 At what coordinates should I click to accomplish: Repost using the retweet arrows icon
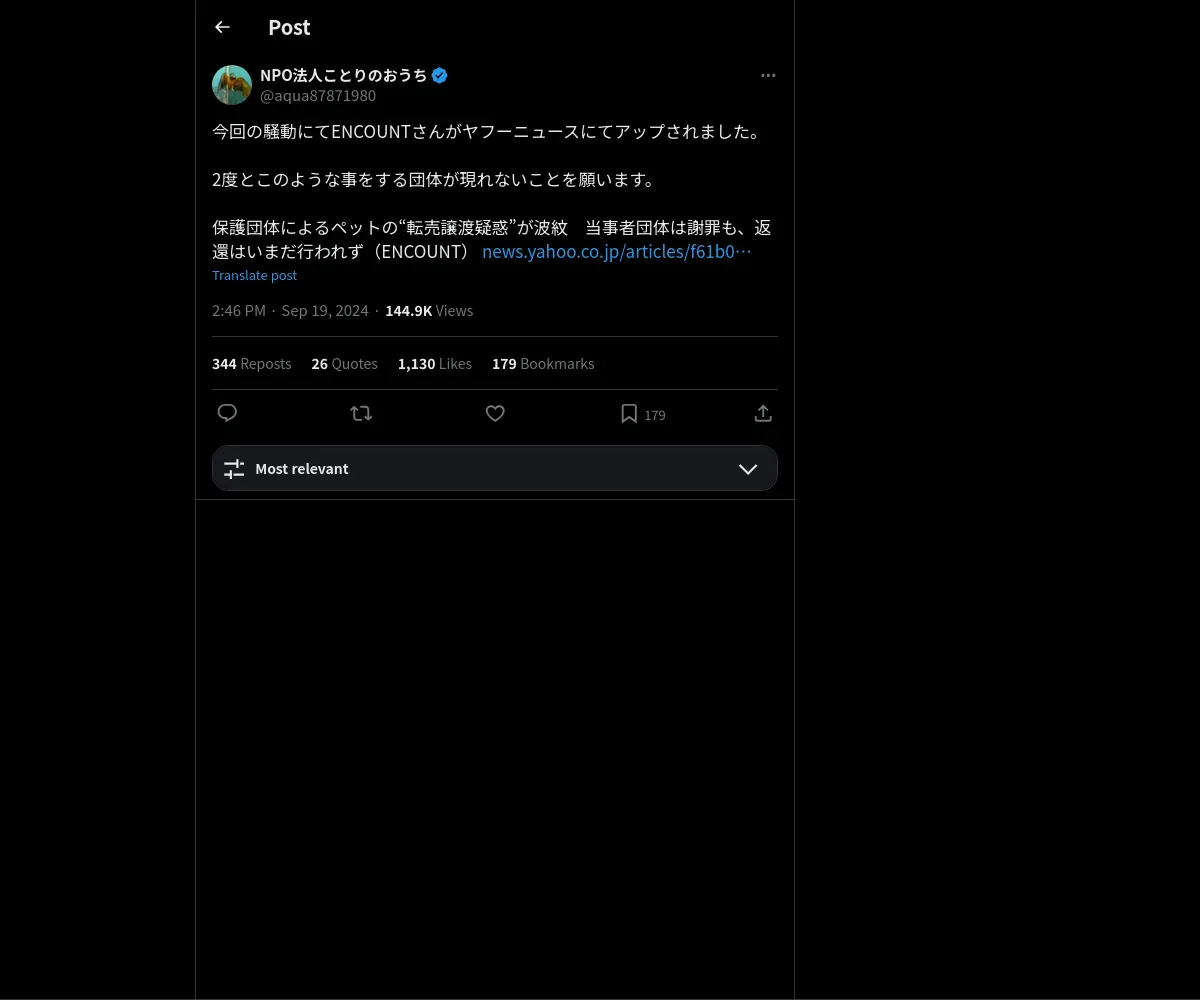(361, 413)
